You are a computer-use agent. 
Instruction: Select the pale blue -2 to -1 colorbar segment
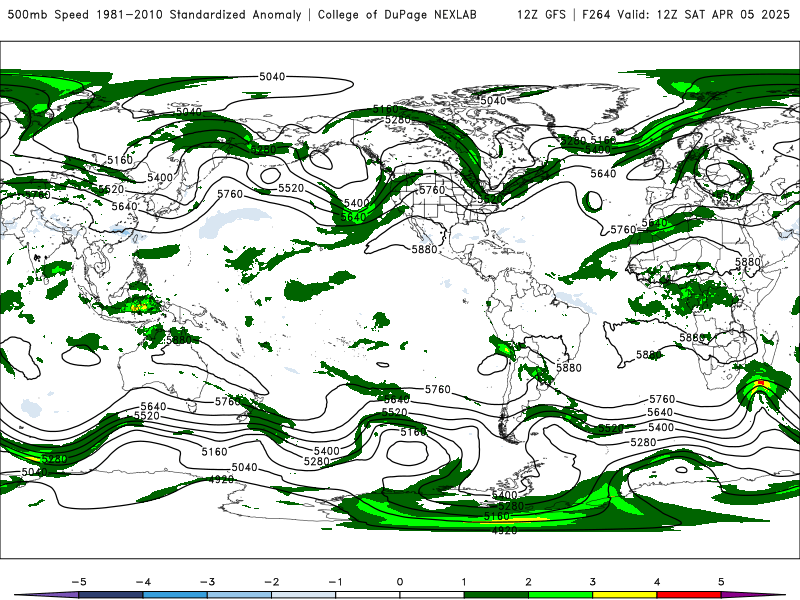[x=304, y=595]
